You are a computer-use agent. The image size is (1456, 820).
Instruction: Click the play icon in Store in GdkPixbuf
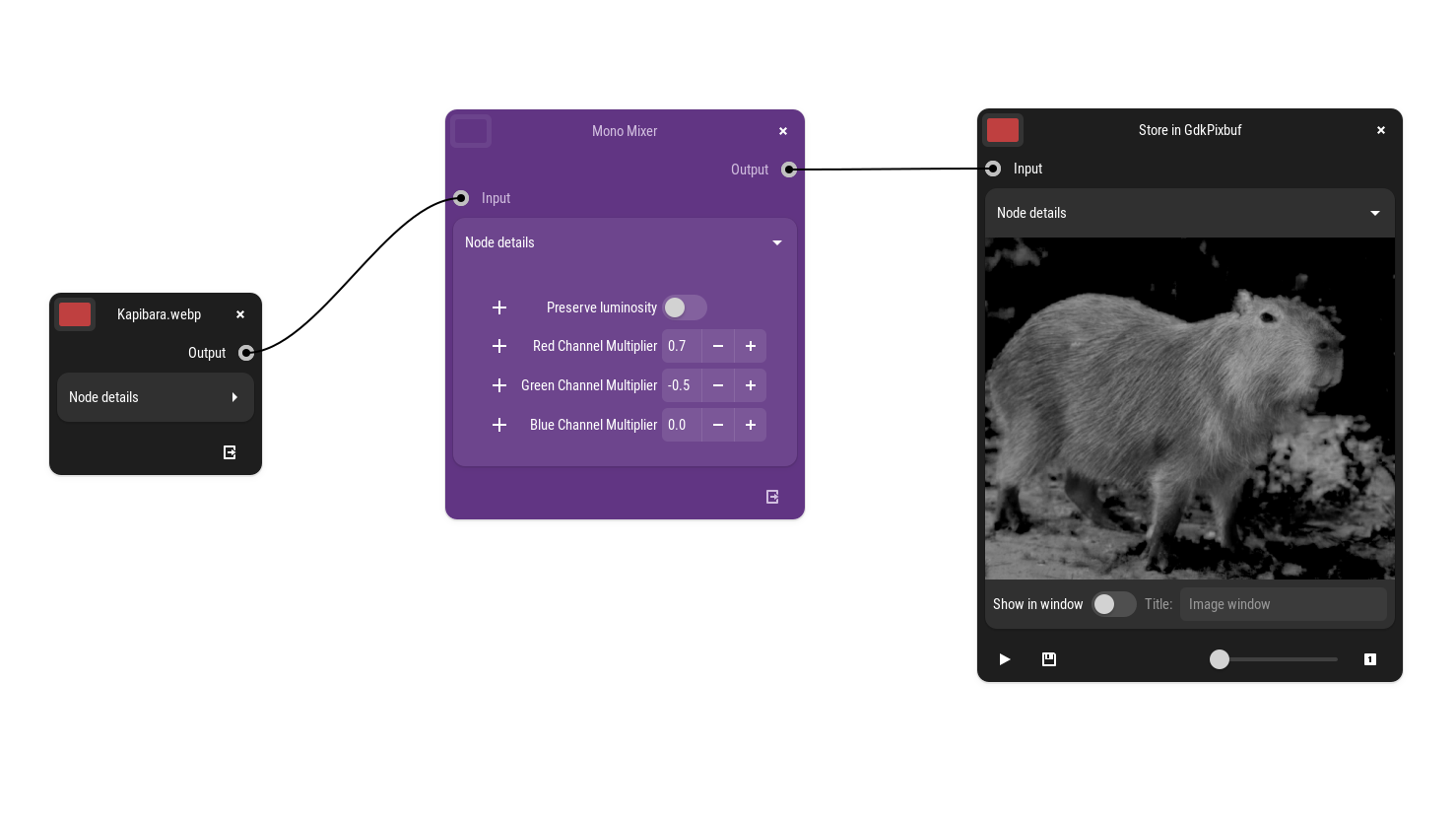click(x=1004, y=659)
